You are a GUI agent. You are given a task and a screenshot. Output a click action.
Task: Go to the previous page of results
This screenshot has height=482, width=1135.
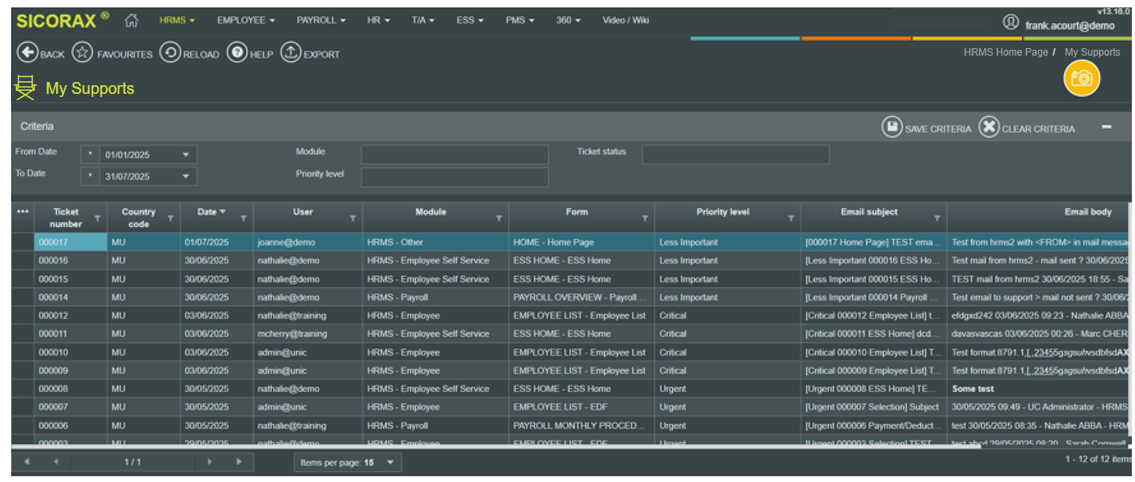[x=56, y=462]
